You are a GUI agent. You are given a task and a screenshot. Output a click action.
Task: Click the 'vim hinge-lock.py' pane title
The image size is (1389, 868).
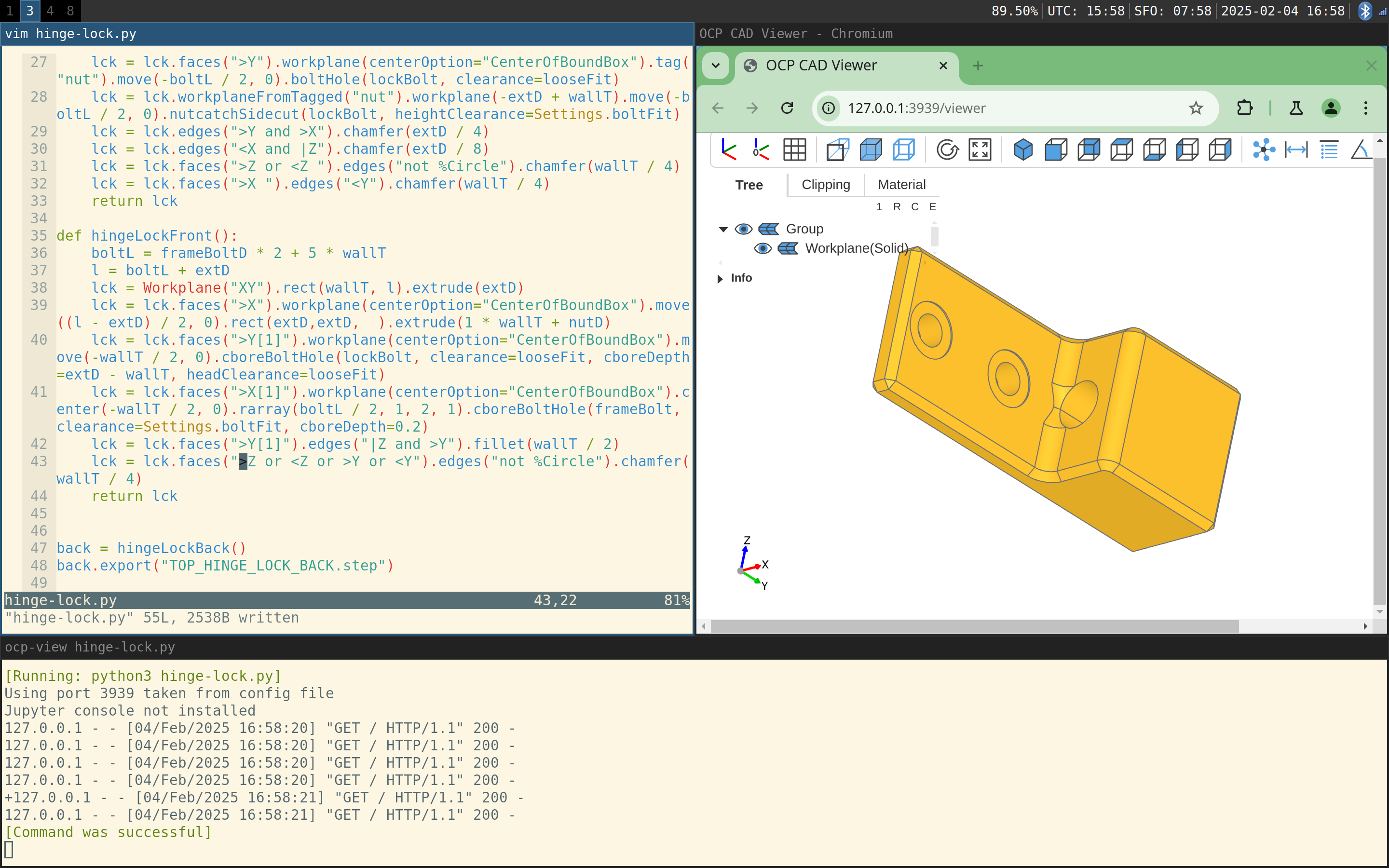70,34
